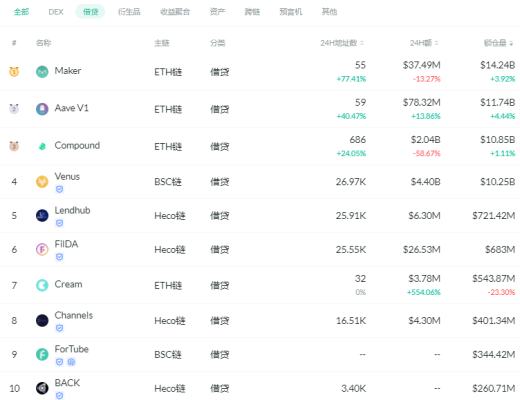This screenshot has height=400, width=520.
Task: Open the 跨链 cross-chain tab
Action: click(252, 12)
